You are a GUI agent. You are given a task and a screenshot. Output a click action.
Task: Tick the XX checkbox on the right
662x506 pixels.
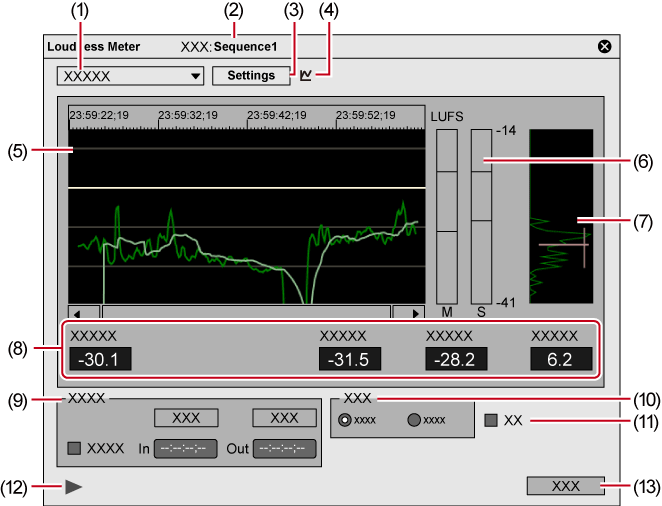[x=491, y=420]
